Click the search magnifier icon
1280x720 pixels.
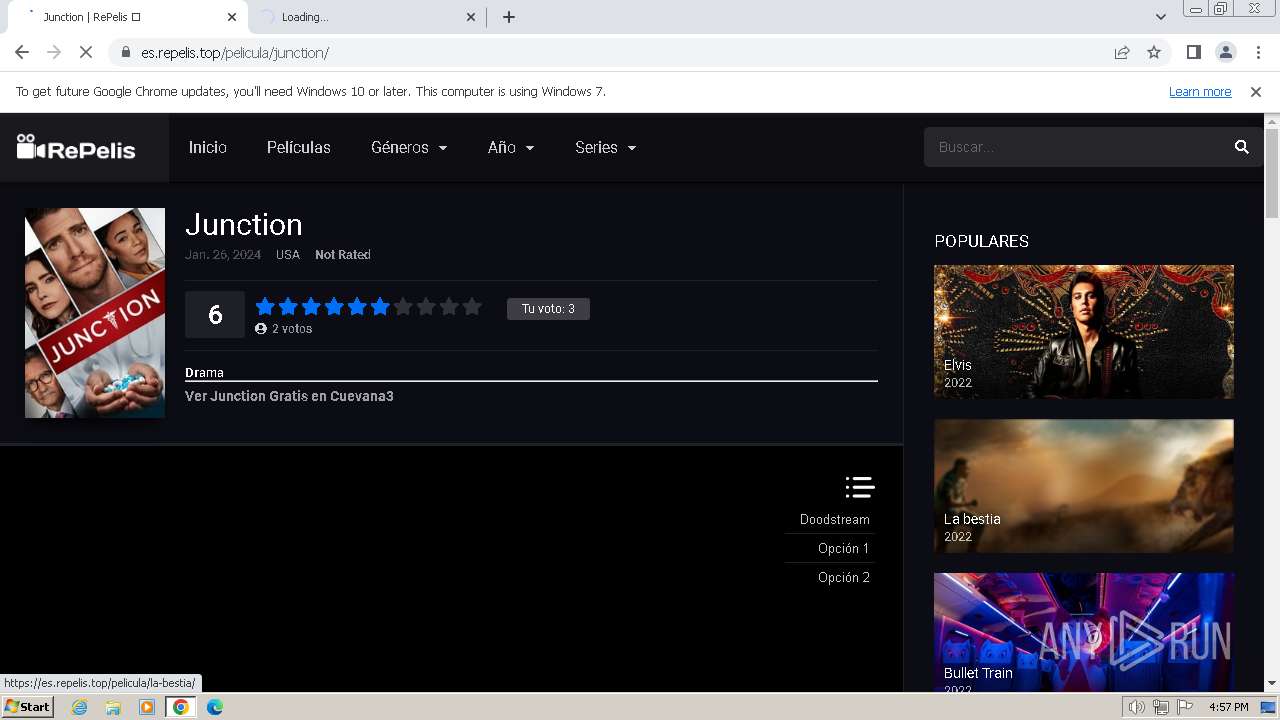point(1242,147)
